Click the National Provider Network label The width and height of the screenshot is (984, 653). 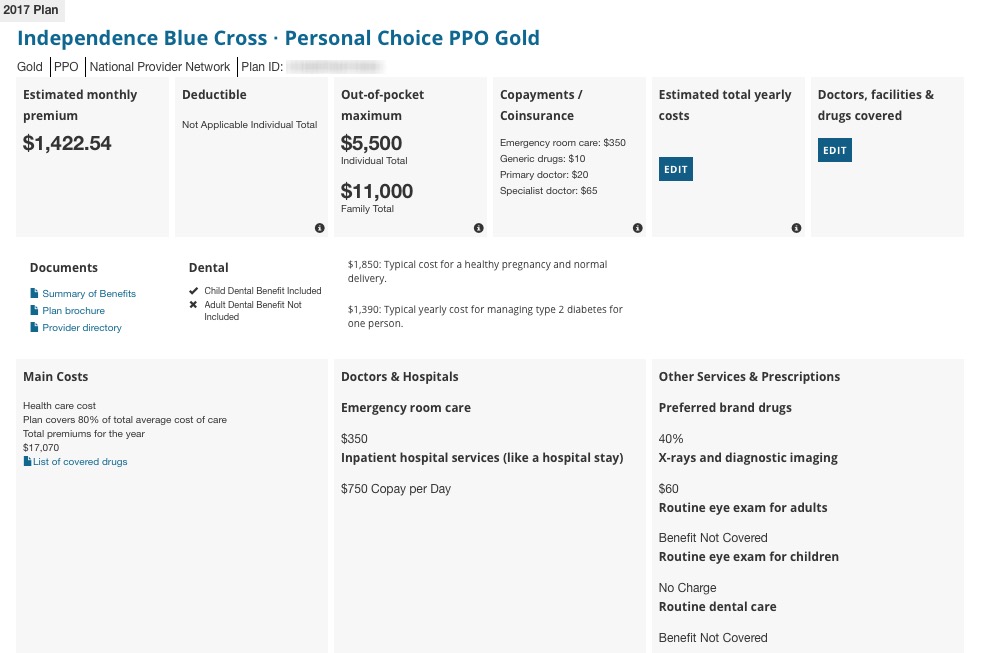click(x=160, y=67)
